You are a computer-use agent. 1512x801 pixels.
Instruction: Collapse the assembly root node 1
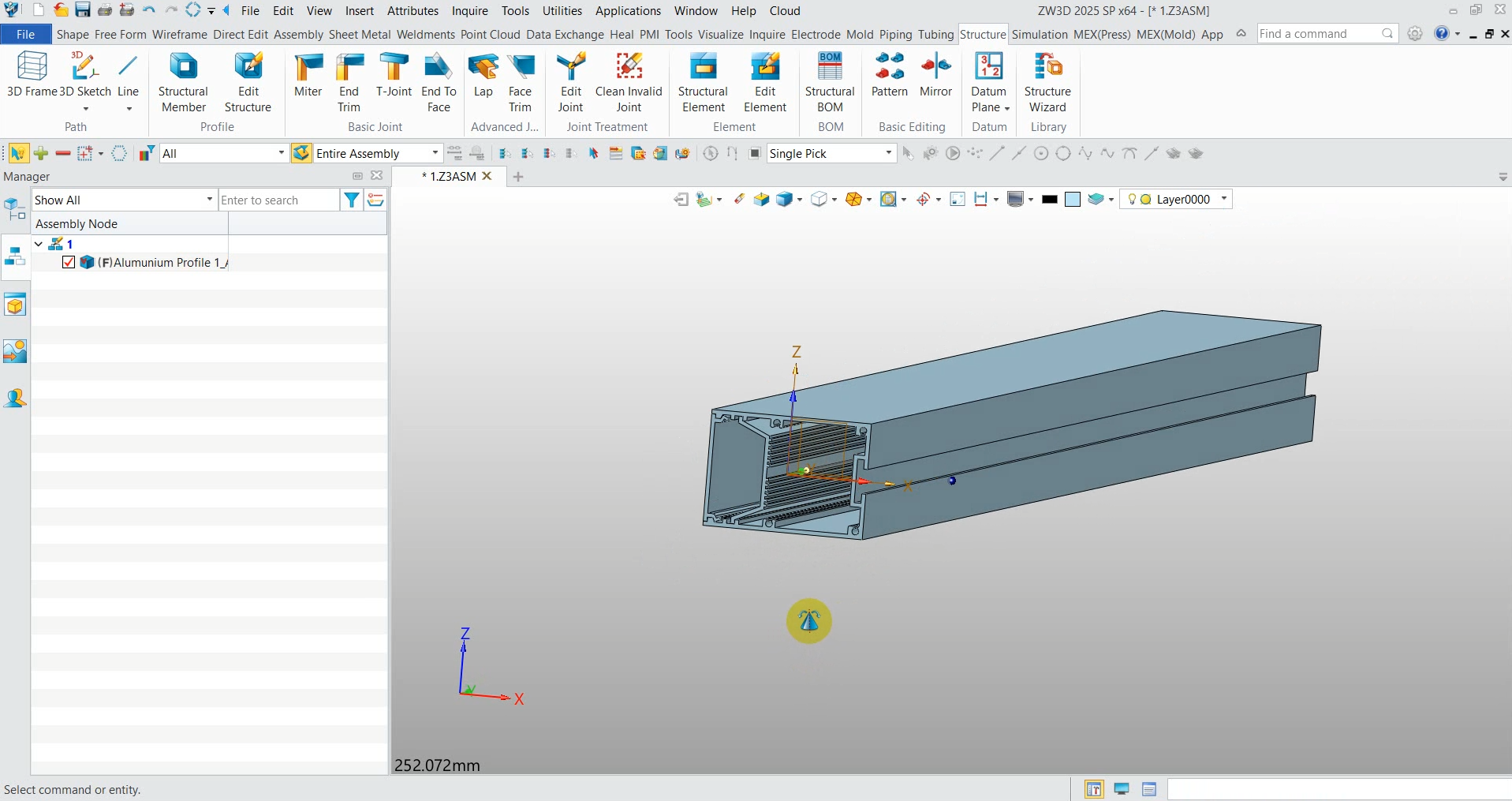click(39, 244)
